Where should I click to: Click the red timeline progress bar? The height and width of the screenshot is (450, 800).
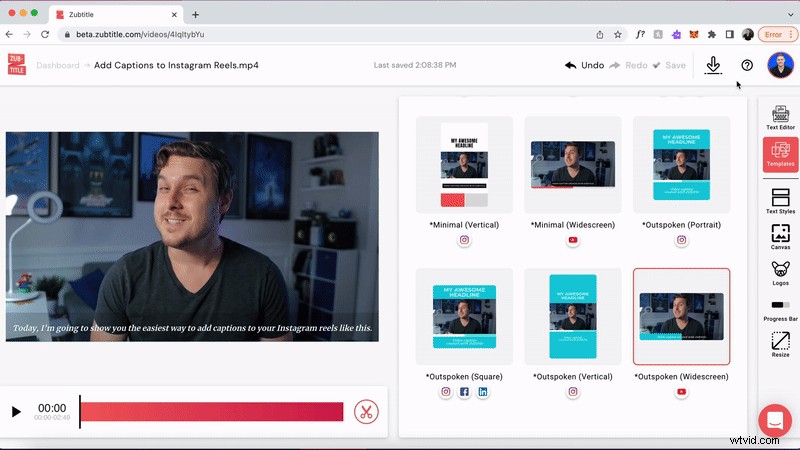tap(212, 412)
